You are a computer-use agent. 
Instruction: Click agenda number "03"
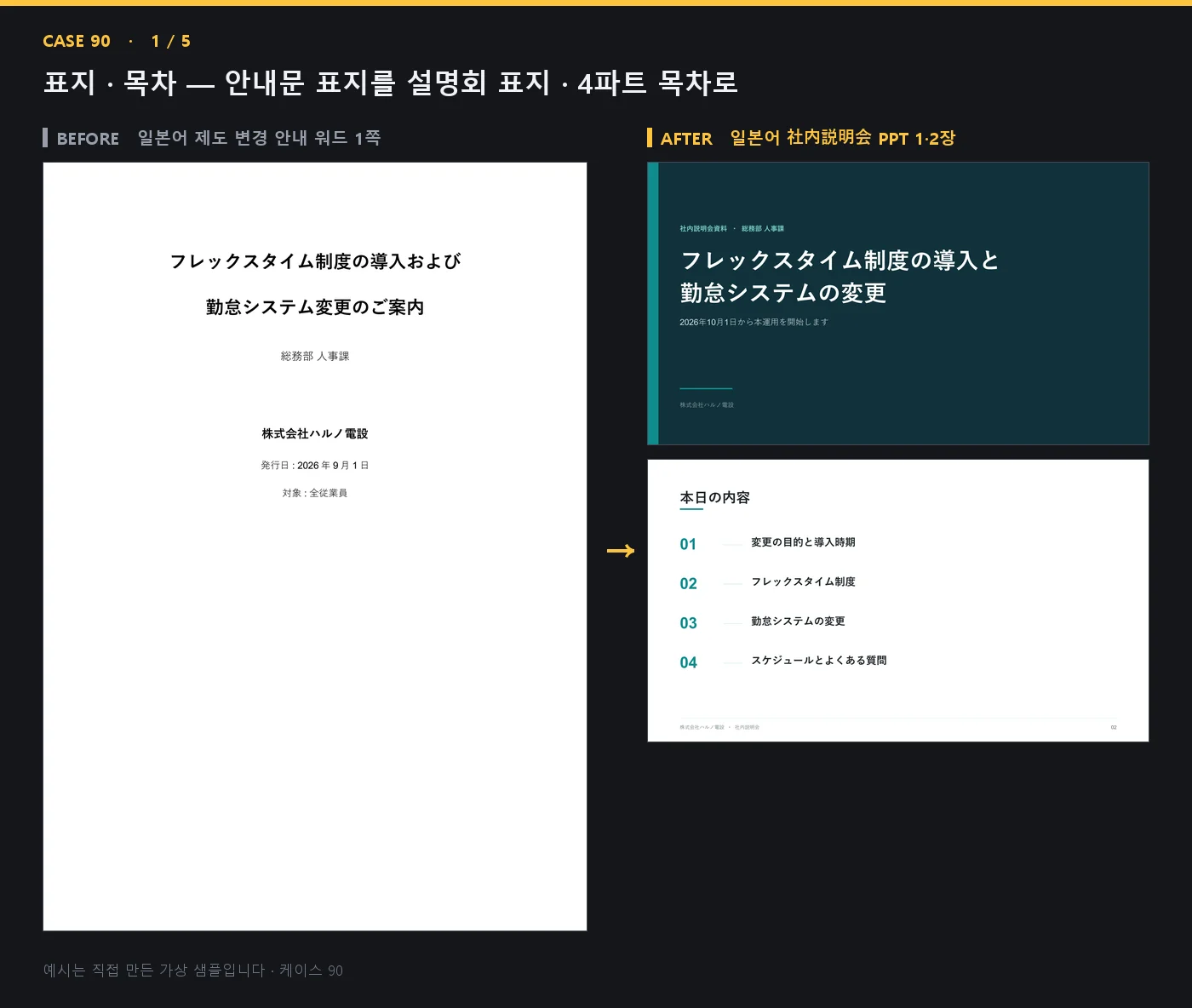pos(688,623)
